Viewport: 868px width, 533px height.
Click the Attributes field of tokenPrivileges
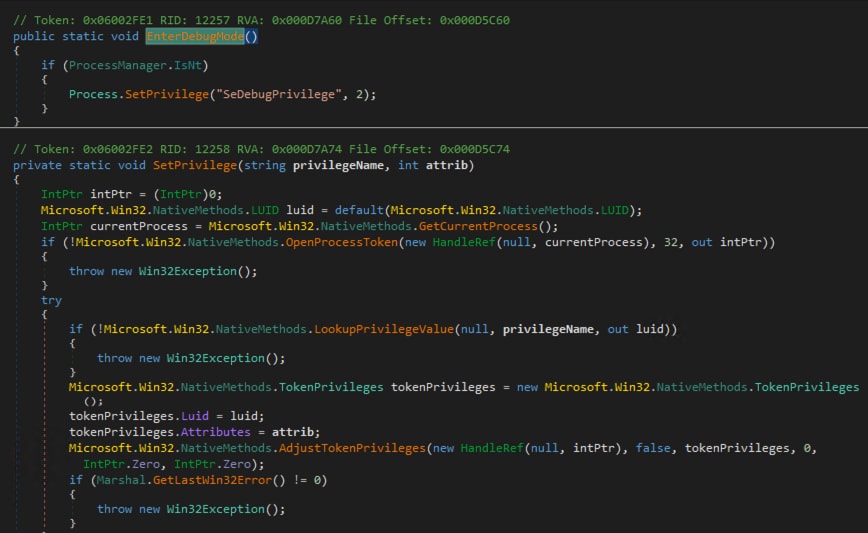point(215,432)
